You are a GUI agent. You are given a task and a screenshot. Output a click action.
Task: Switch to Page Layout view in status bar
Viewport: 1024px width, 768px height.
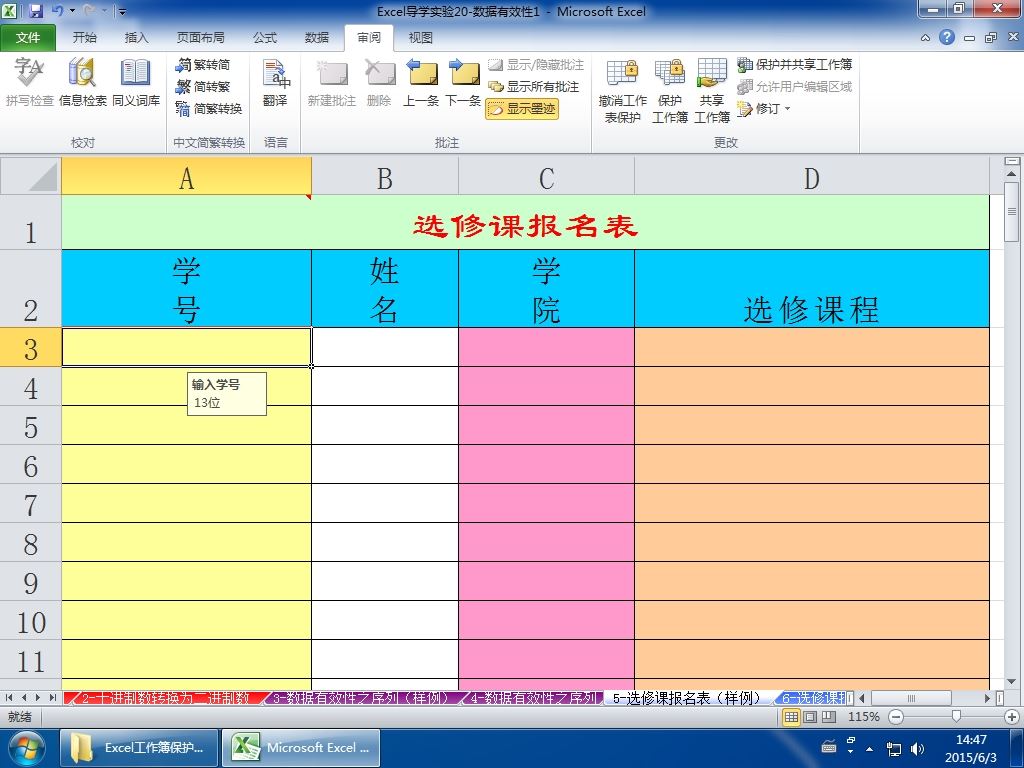click(810, 717)
